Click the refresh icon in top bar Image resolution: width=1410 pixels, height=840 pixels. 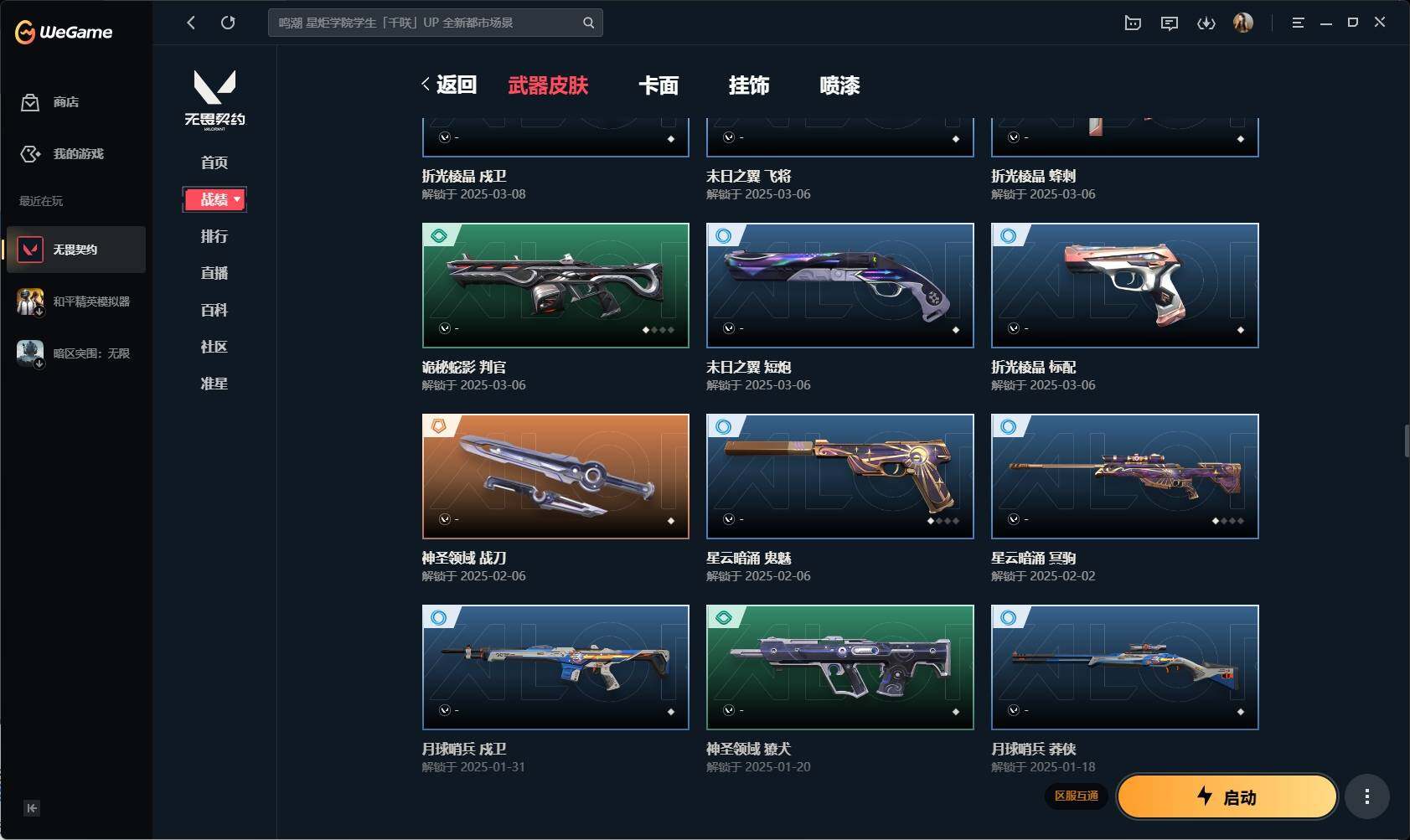(228, 23)
